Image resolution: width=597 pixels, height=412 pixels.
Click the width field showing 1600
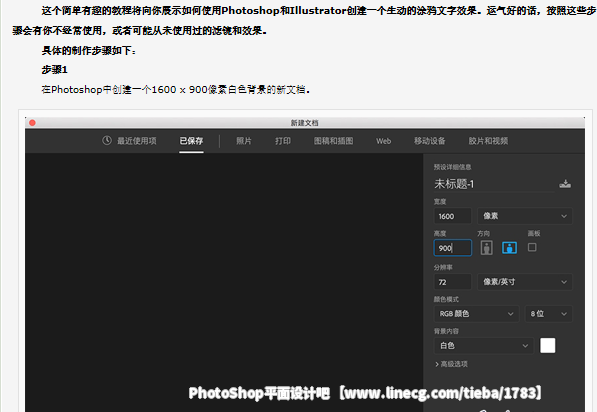coord(453,216)
